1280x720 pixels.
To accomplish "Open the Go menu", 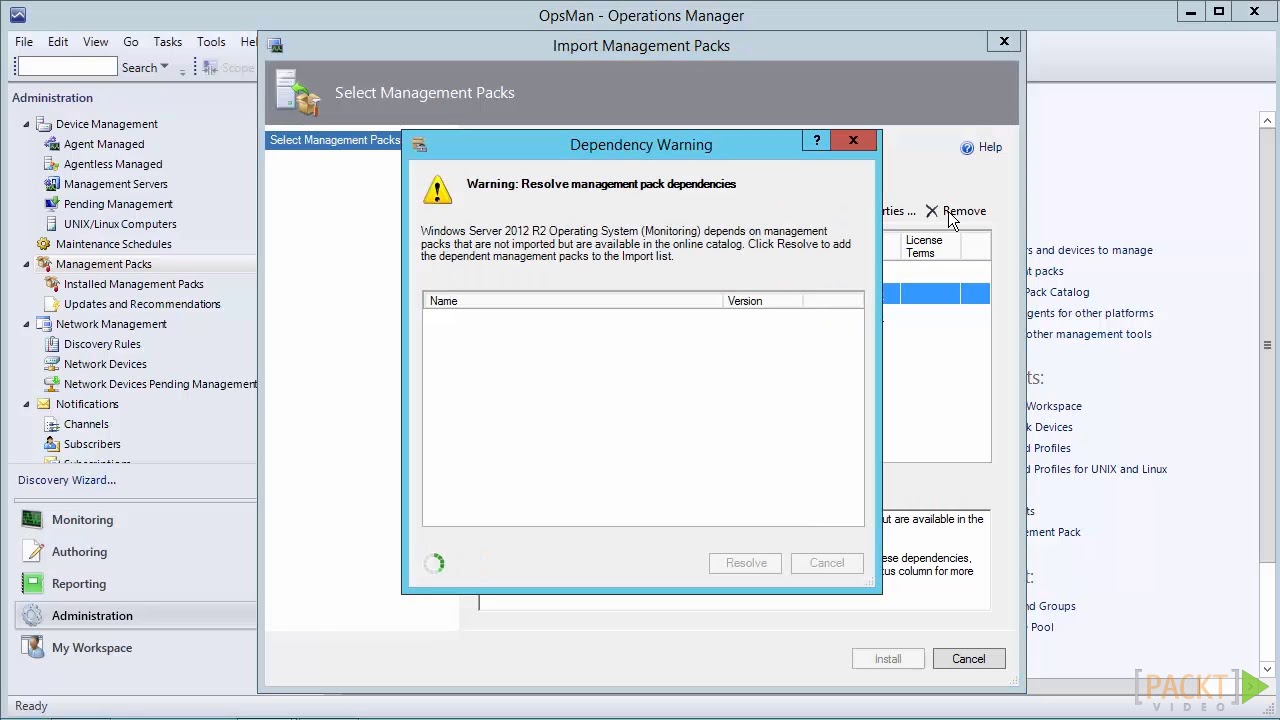I will [131, 42].
